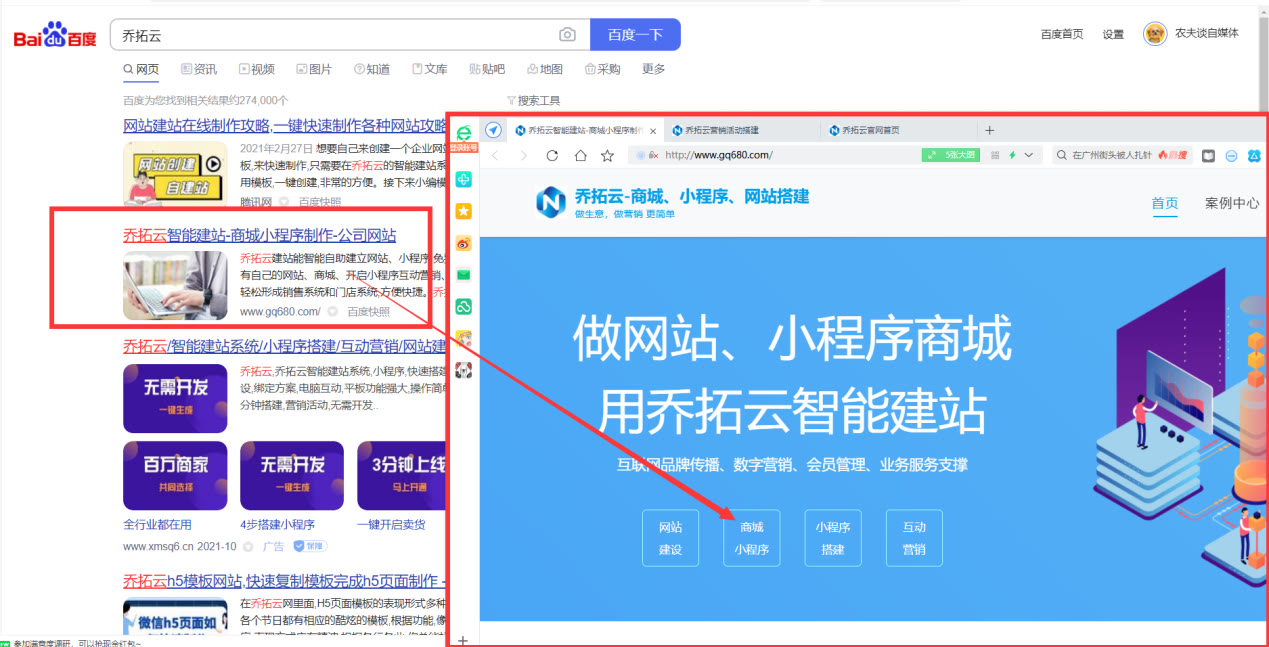
Task: Click the star favorites icon in the sidebar
Action: (x=463, y=210)
